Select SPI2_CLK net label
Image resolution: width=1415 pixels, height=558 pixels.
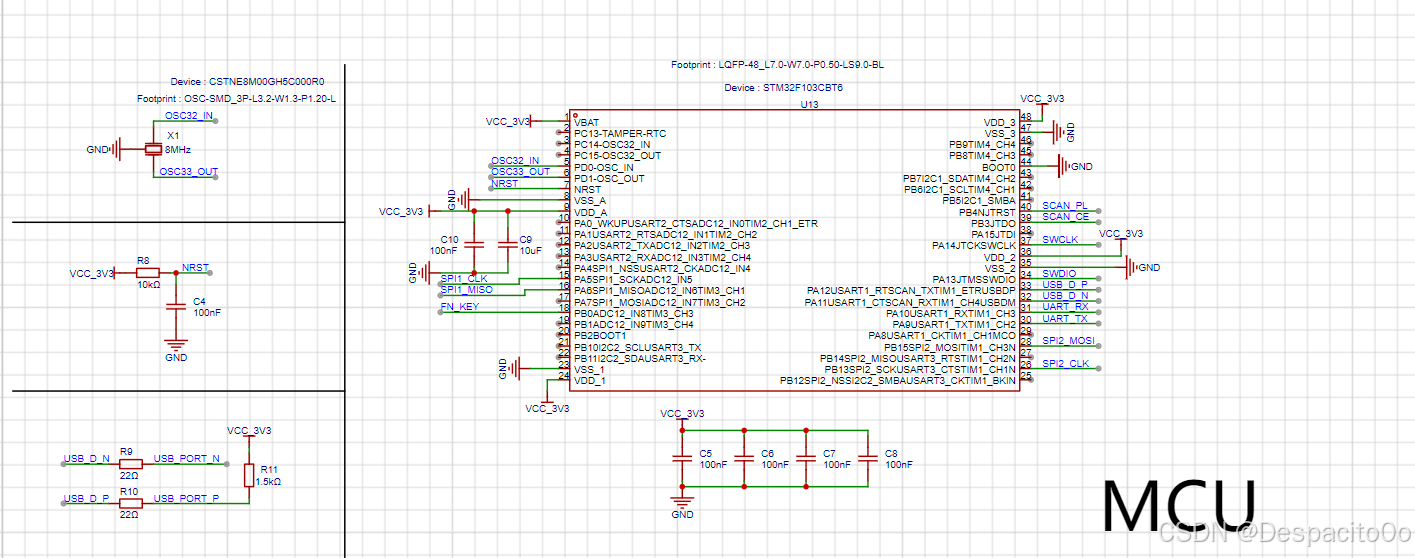pos(1066,364)
